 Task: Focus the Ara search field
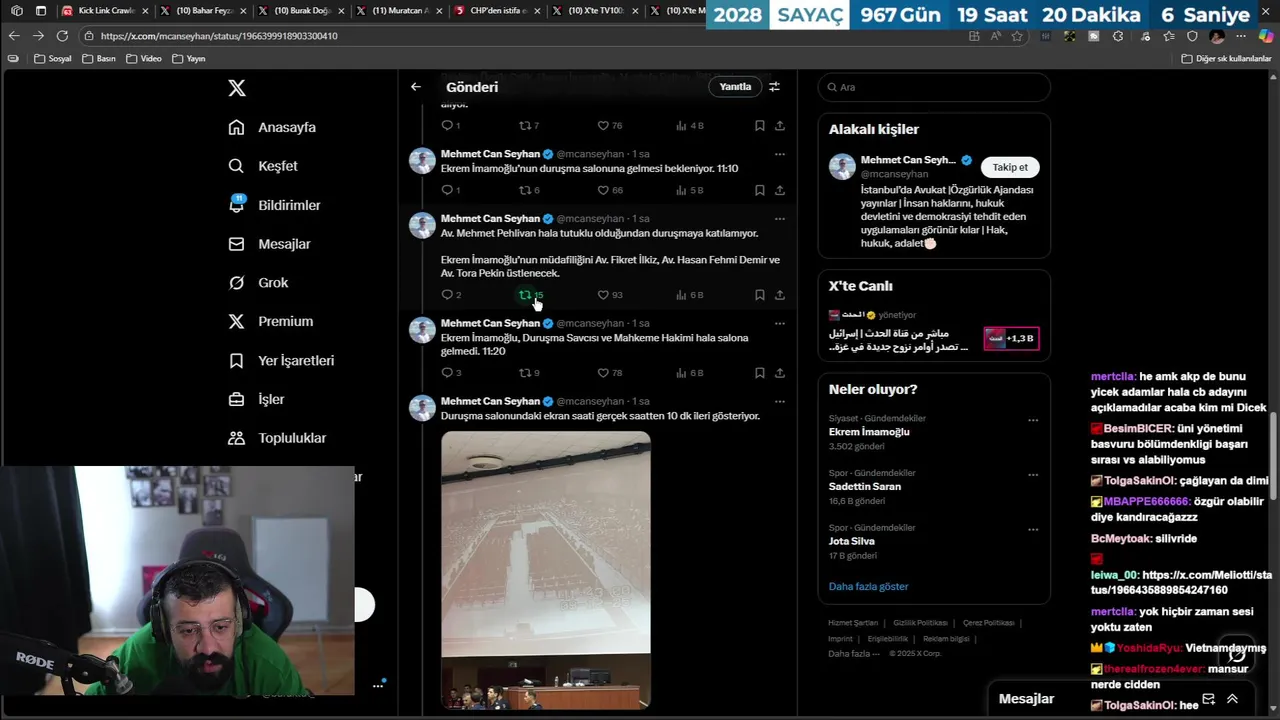tap(934, 87)
